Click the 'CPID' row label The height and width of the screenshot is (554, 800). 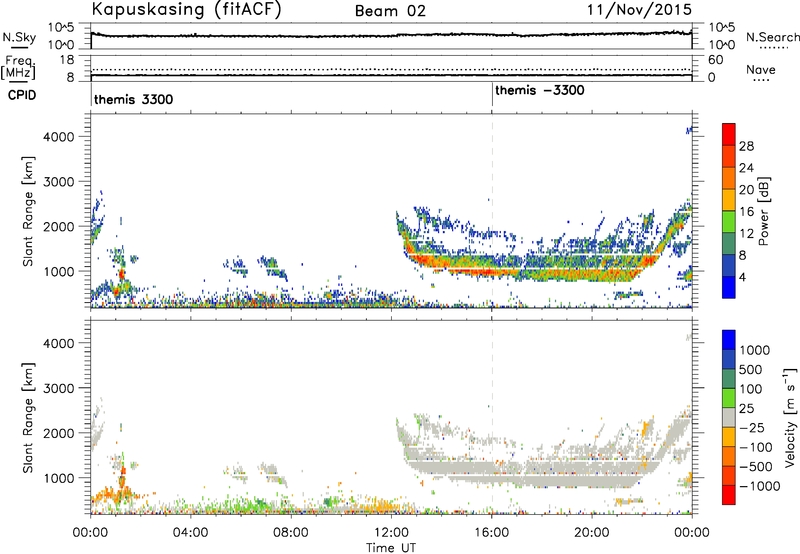(x=22, y=95)
